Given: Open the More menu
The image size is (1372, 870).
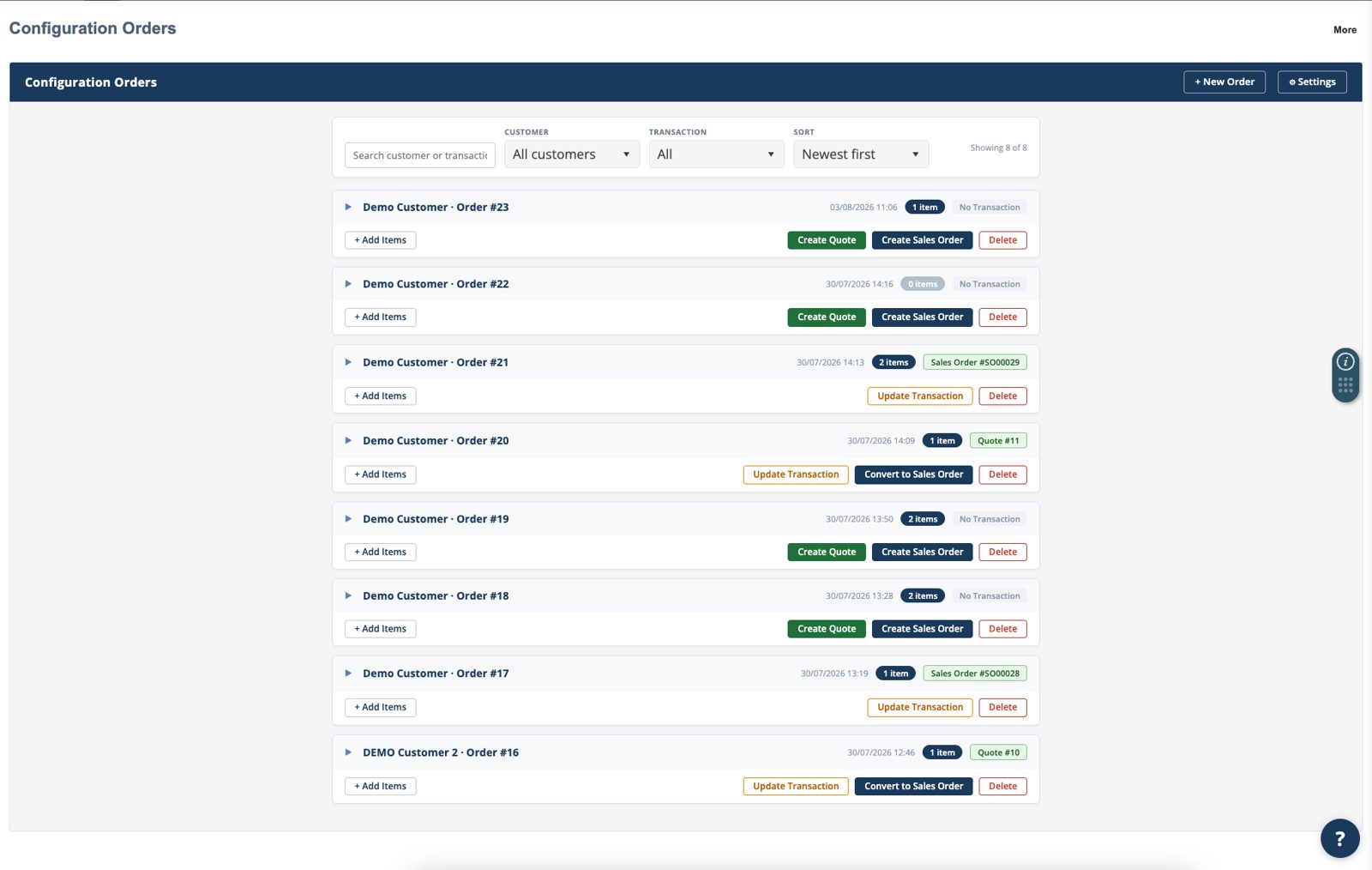Looking at the screenshot, I should 1345,30.
